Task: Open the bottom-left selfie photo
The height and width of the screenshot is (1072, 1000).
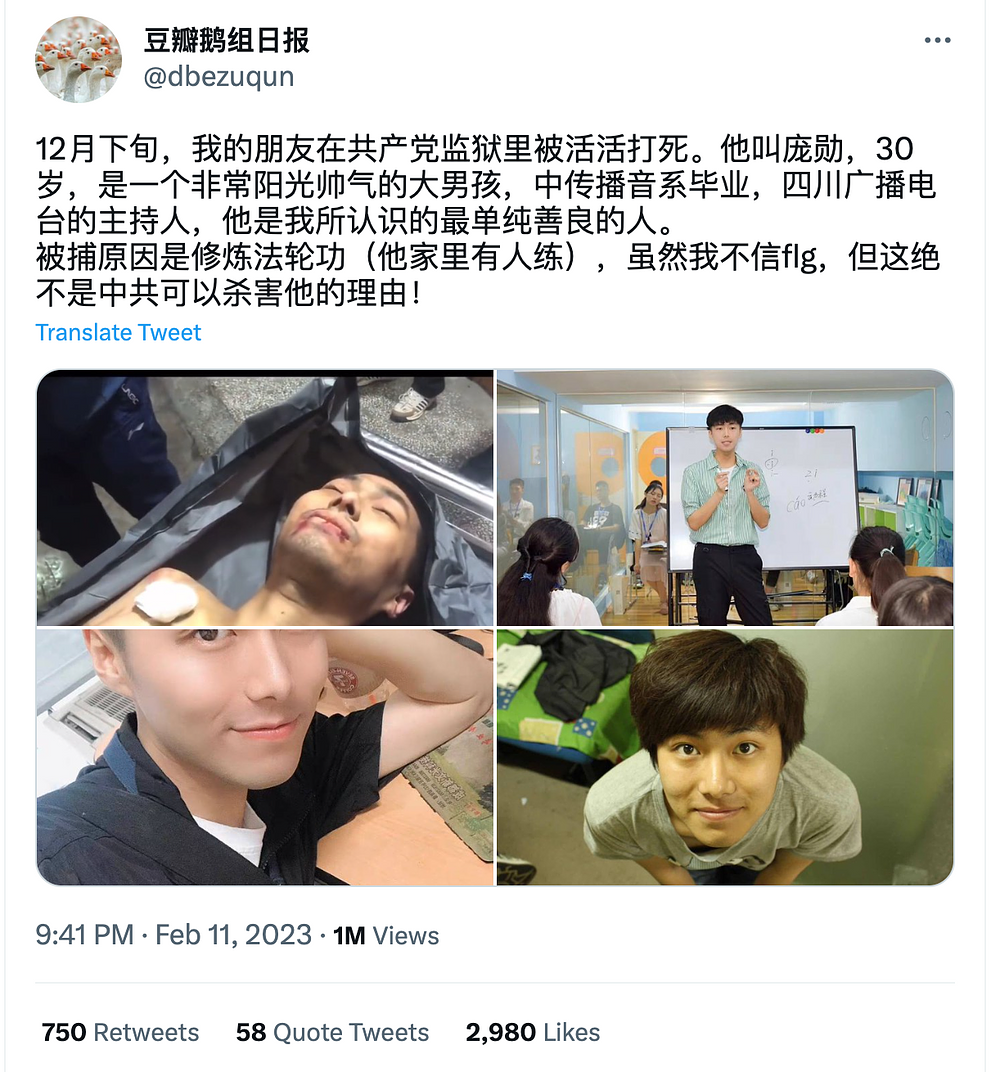Action: 265,757
